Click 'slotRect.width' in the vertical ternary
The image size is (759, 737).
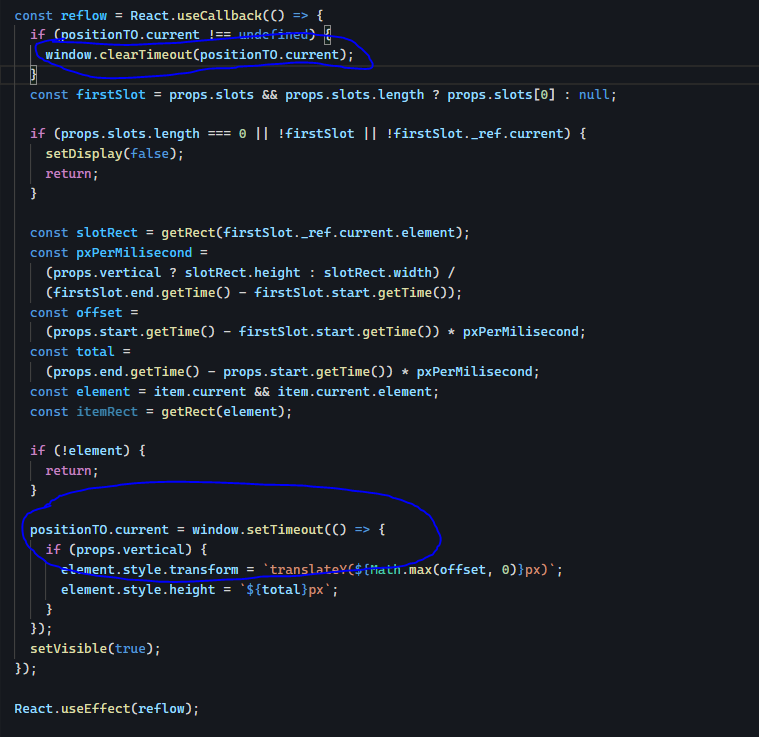coord(378,272)
